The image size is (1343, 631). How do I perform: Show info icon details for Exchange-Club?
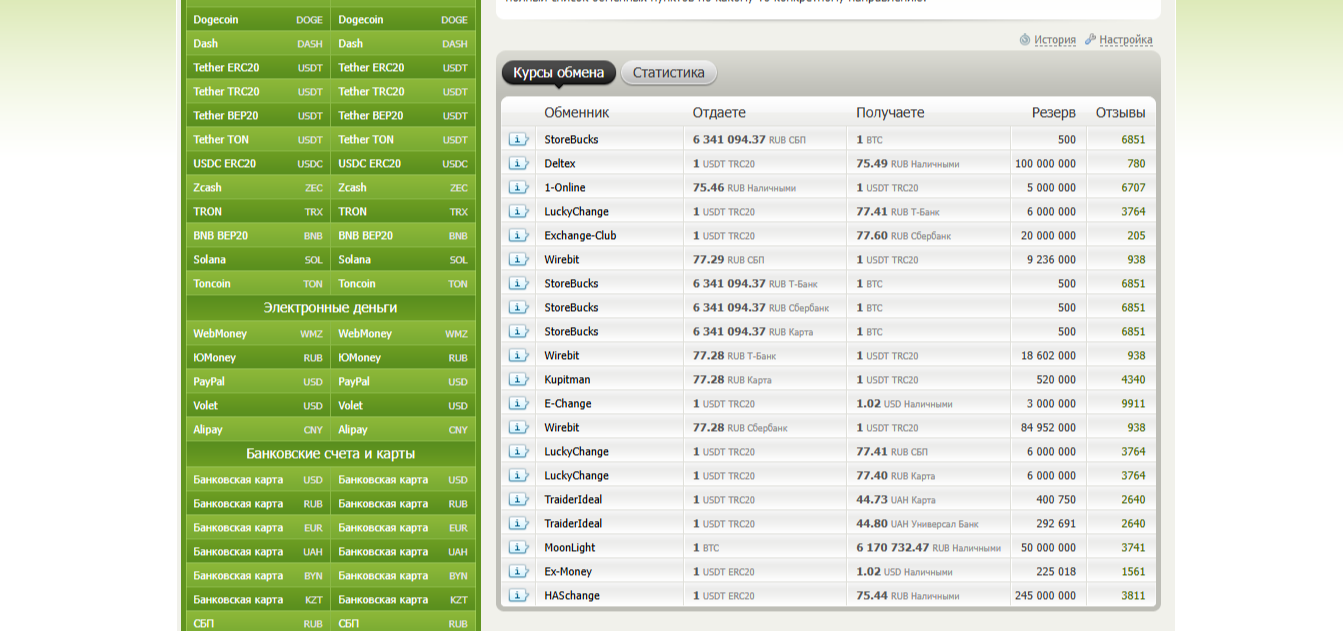tap(518, 235)
